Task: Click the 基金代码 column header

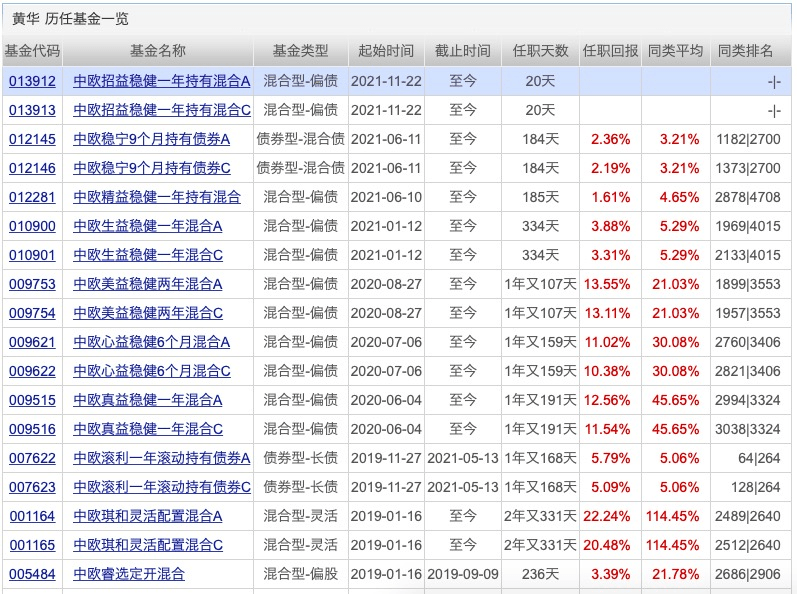Action: click(x=32, y=51)
